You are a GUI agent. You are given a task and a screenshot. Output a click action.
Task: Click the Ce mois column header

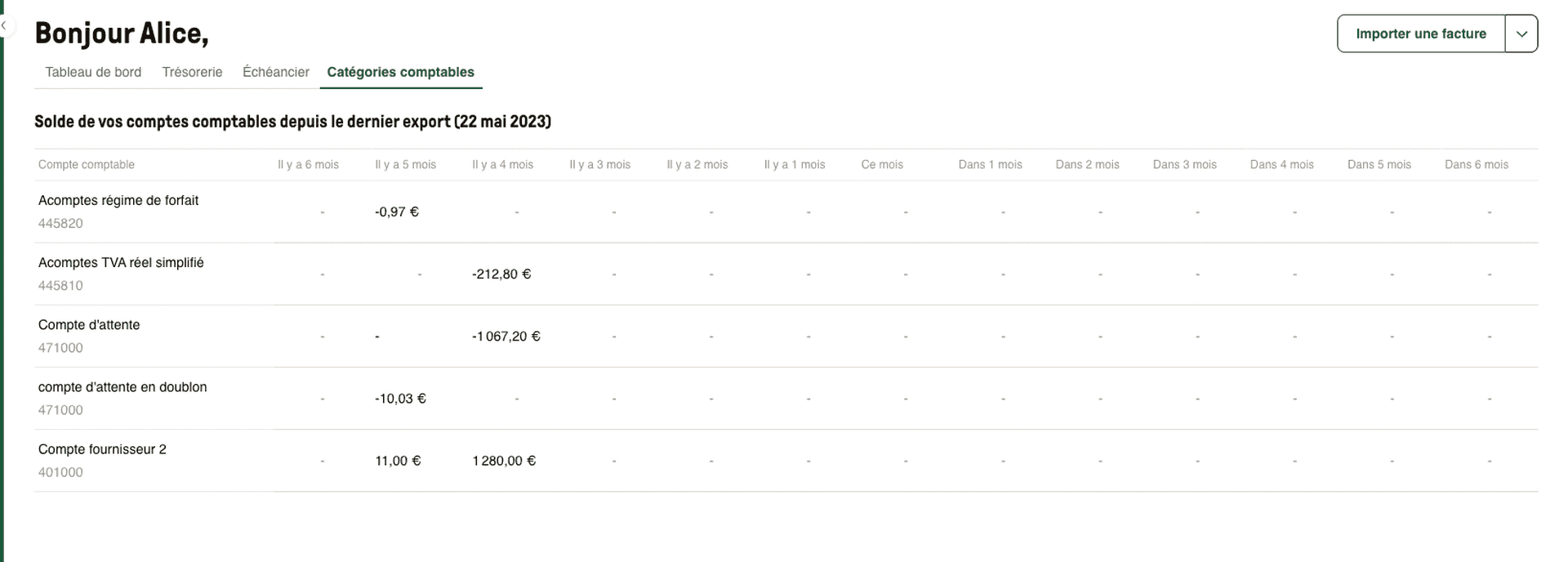pyautogui.click(x=882, y=164)
